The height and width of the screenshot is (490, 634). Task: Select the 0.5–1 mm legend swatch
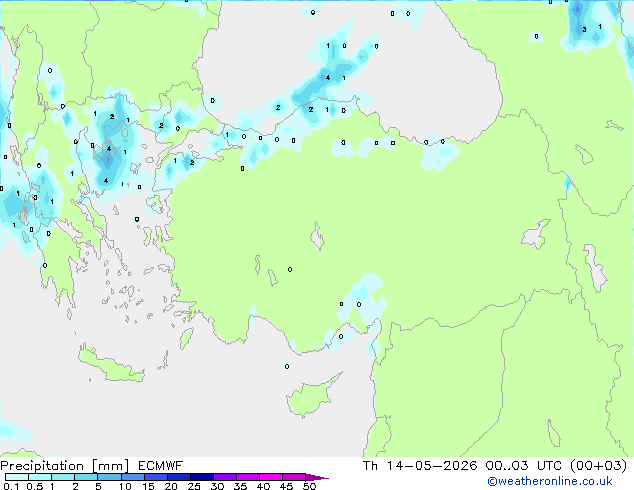40,477
